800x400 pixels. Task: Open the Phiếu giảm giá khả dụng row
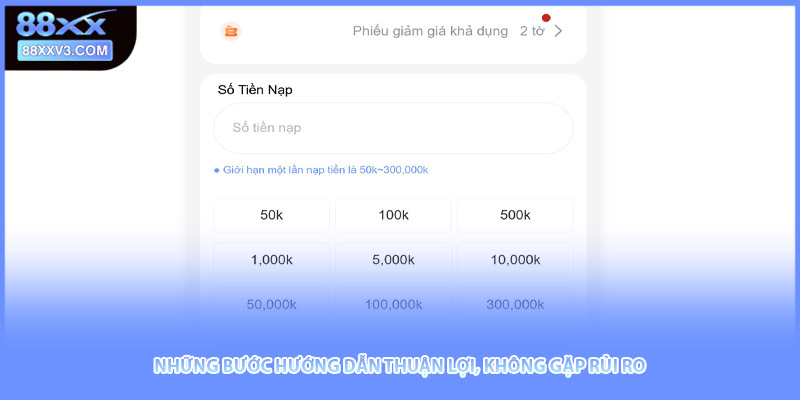(x=432, y=31)
